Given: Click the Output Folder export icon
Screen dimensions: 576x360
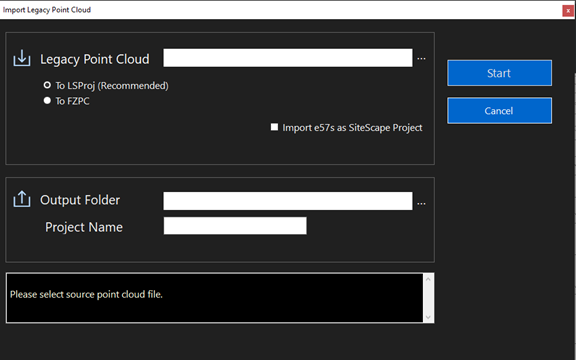Looking at the screenshot, I should pyautogui.click(x=22, y=199).
